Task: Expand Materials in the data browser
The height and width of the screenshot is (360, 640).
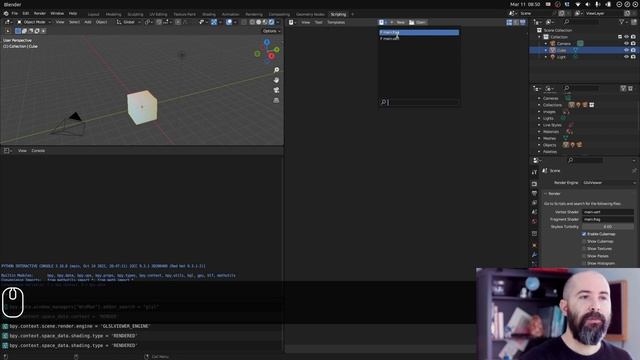Action: tap(539, 132)
